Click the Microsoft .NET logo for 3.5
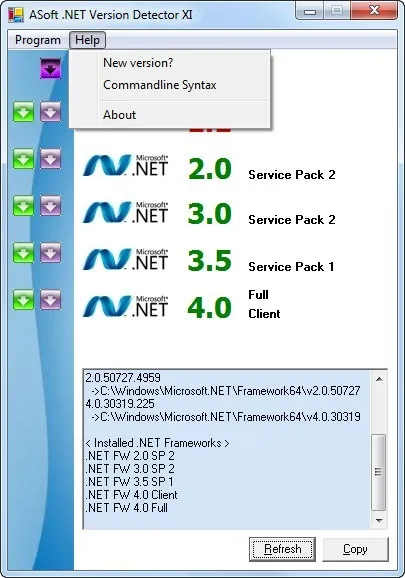The image size is (405, 578). pyautogui.click(x=125, y=259)
